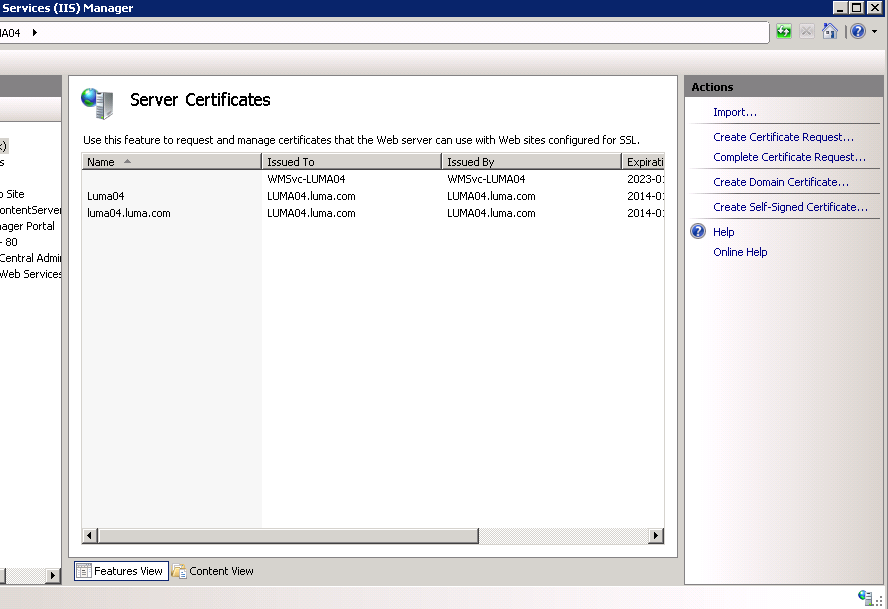This screenshot has width=888, height=609.
Task: Open Help link in Actions pane
Action: 723,232
